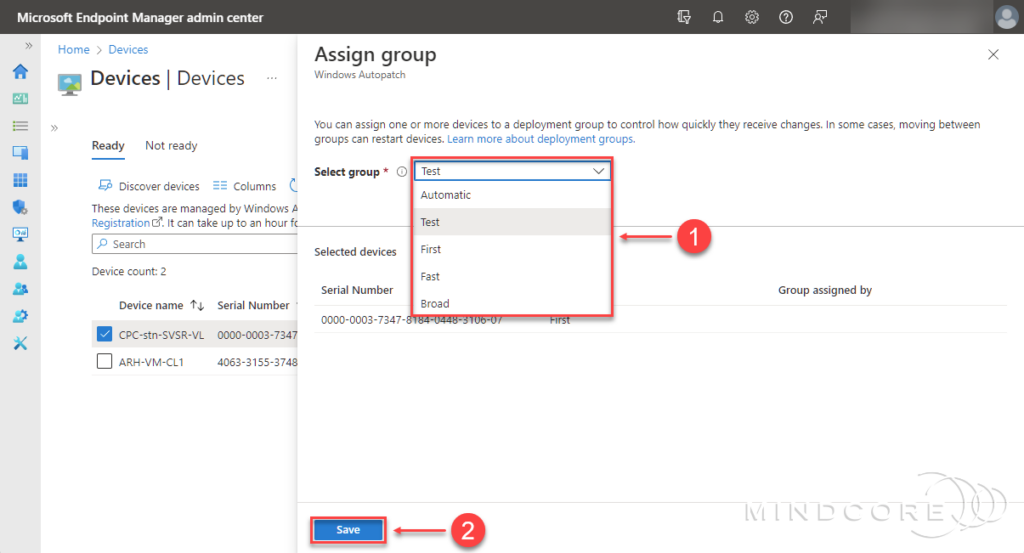Sort by Device name arrows
This screenshot has width=1024, height=553.
(x=197, y=305)
